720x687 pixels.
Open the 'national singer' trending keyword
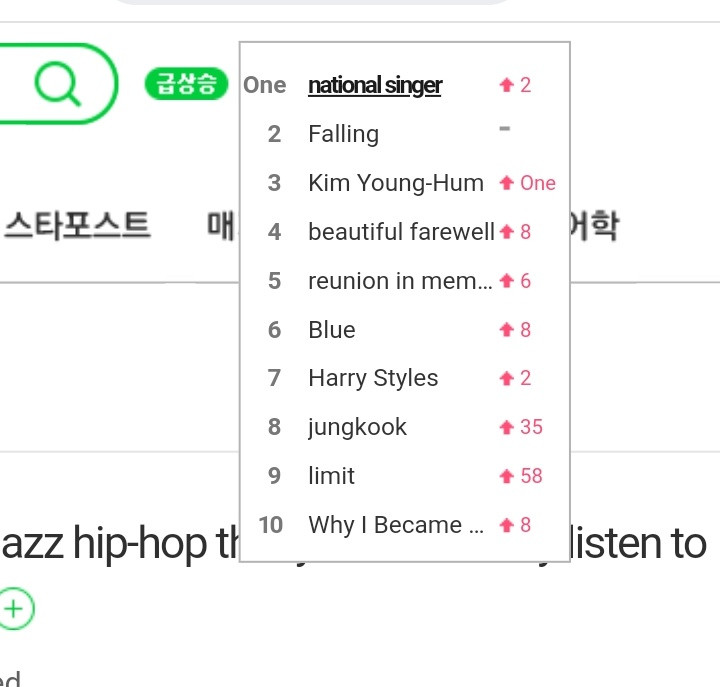(375, 85)
